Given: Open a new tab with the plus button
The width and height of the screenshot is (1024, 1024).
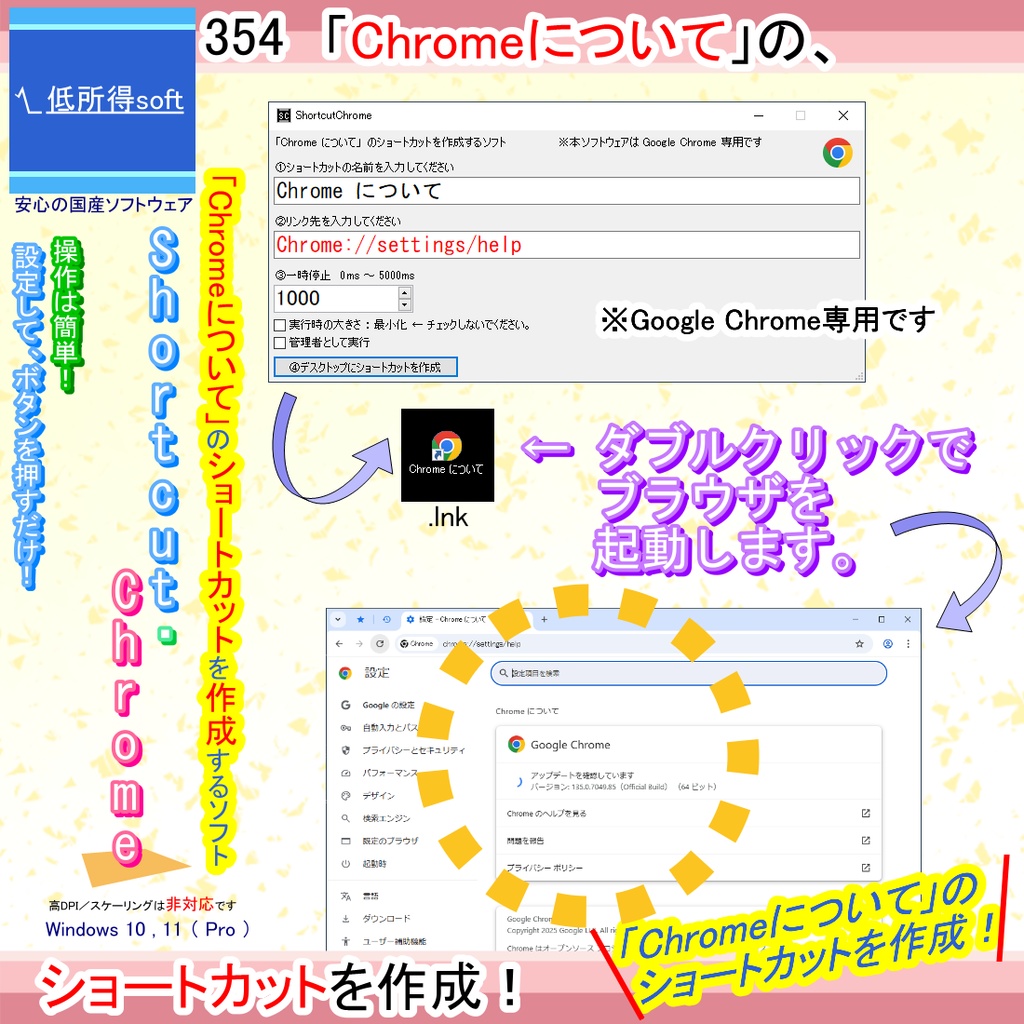Looking at the screenshot, I should (x=544, y=619).
